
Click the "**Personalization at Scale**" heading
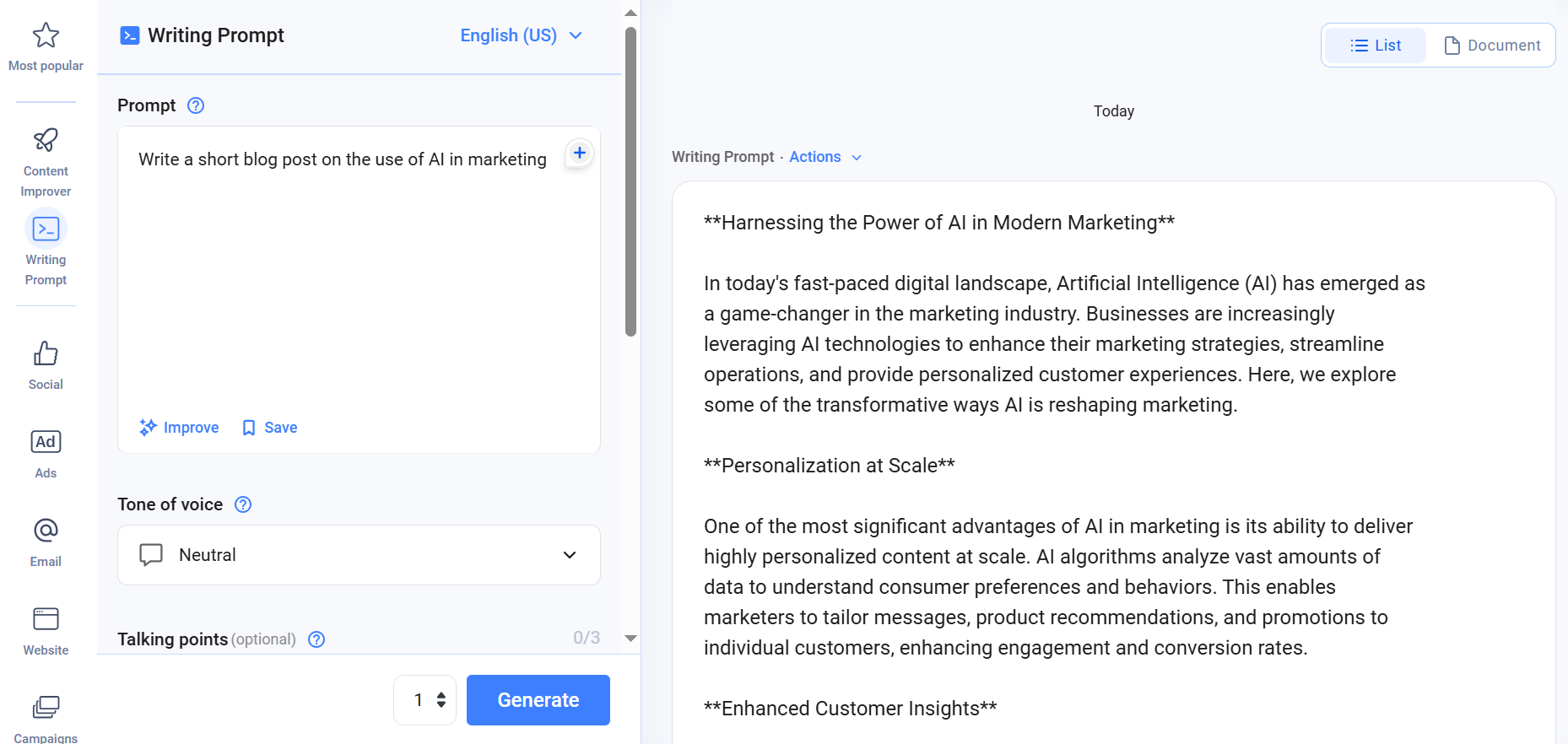coord(830,466)
